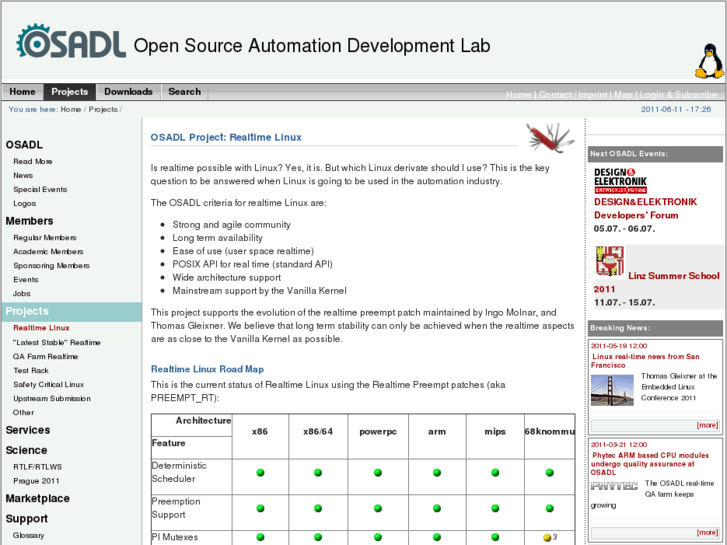
Task: Open Prague 2011 page
Action: pyautogui.click(x=36, y=481)
